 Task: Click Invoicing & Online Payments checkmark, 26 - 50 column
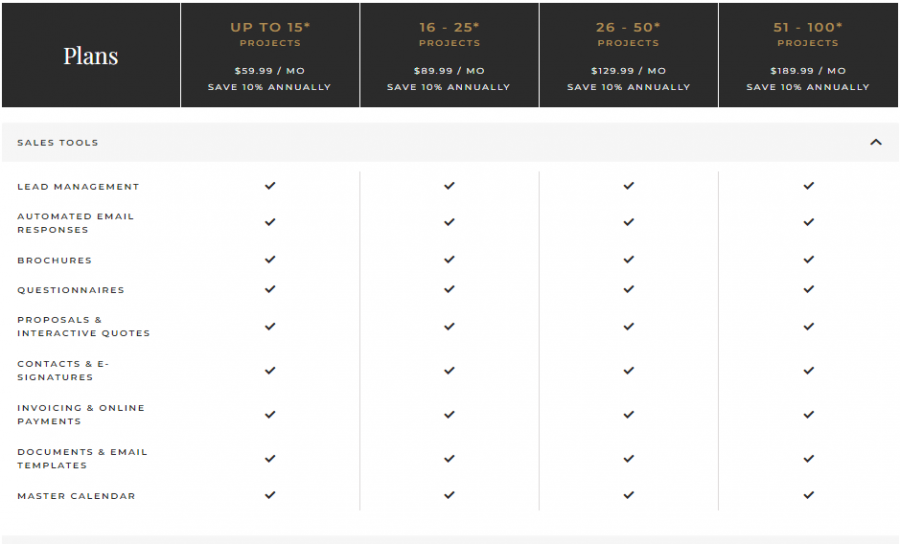(629, 415)
